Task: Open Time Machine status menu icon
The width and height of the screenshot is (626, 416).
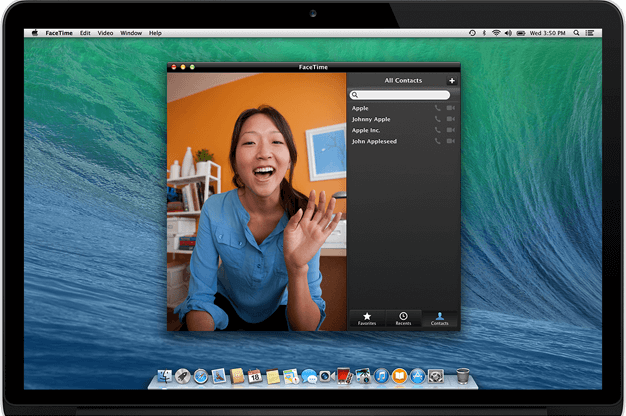Action: [x=472, y=33]
